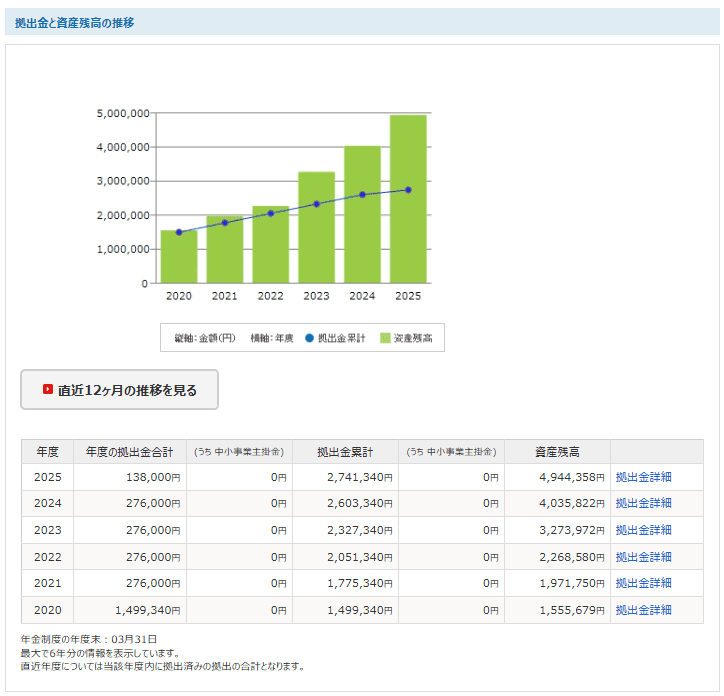Click the 2025 blue data point on line

pos(408,190)
